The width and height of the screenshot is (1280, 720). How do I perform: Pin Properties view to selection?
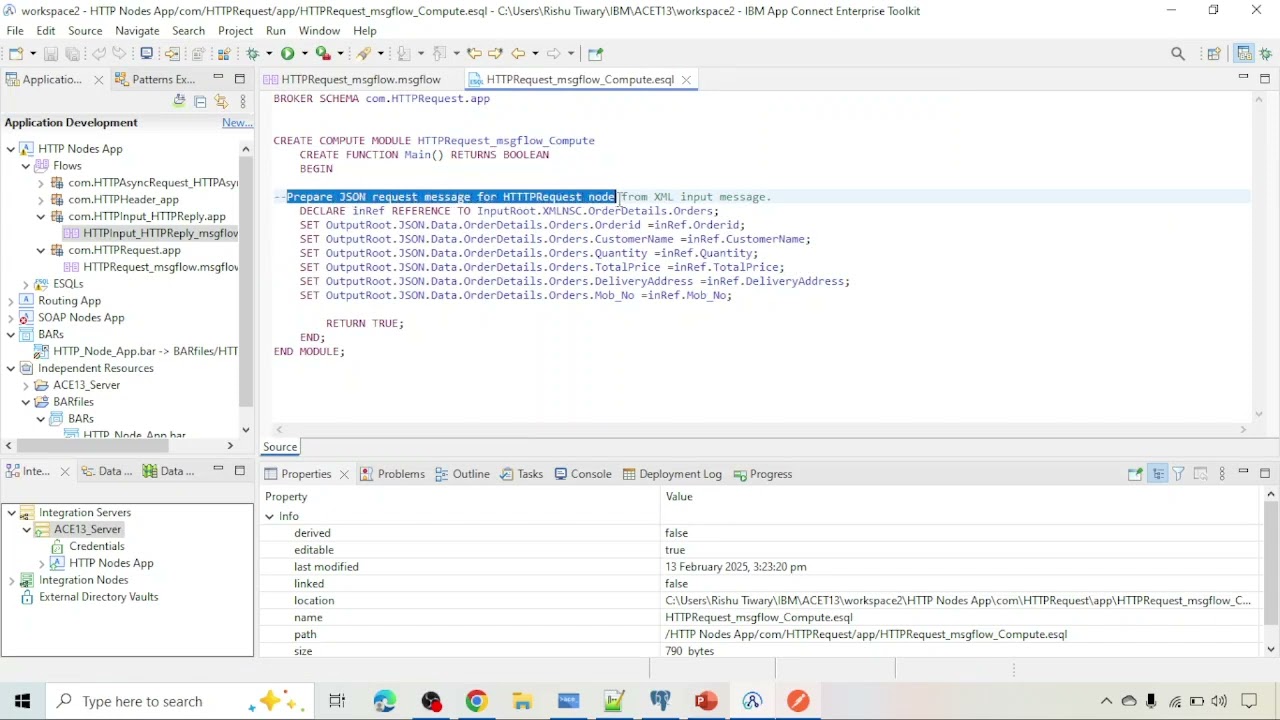pyautogui.click(x=1135, y=474)
